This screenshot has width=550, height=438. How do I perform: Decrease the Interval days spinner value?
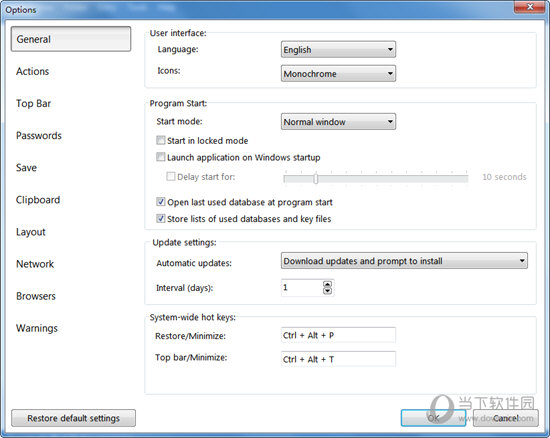point(327,291)
